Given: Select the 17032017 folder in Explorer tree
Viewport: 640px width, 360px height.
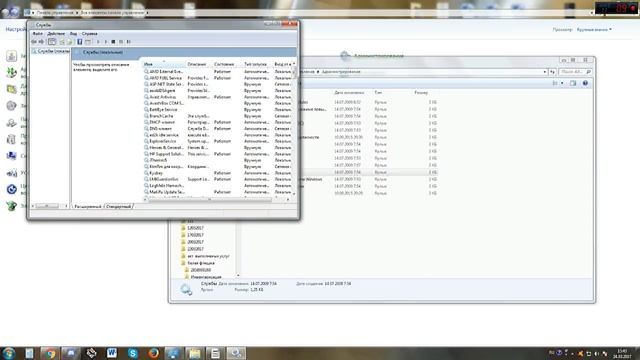Looking at the screenshot, I should click(x=196, y=235).
